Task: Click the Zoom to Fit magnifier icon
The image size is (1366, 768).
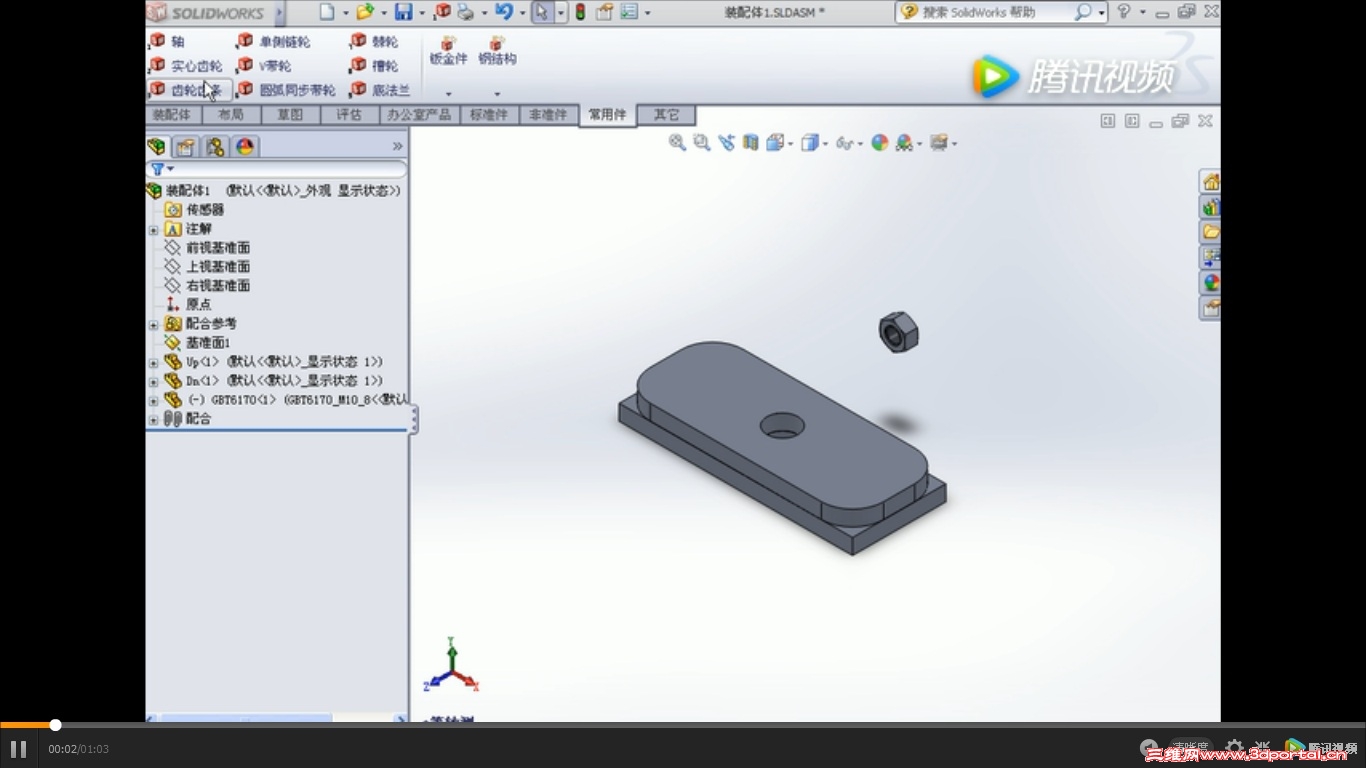Action: pos(677,143)
